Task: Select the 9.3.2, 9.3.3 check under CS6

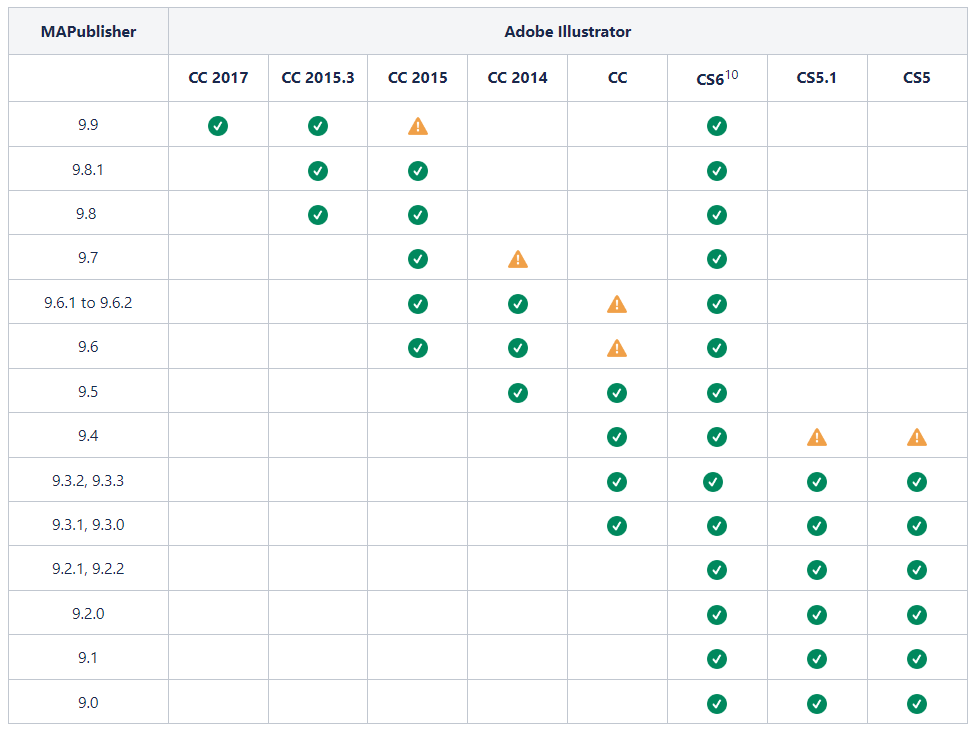Action: coord(713,482)
